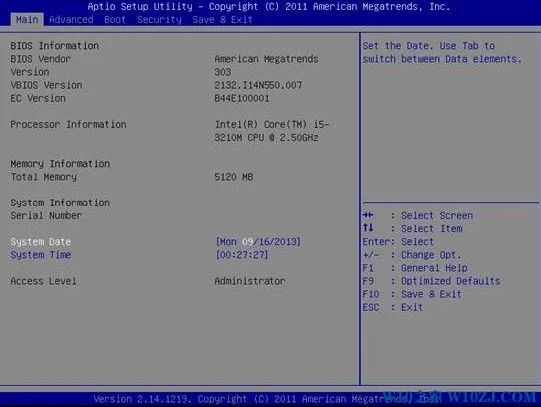Click the +/- Change Opt. hint
Viewport: 541px width, 407px height.
412,255
